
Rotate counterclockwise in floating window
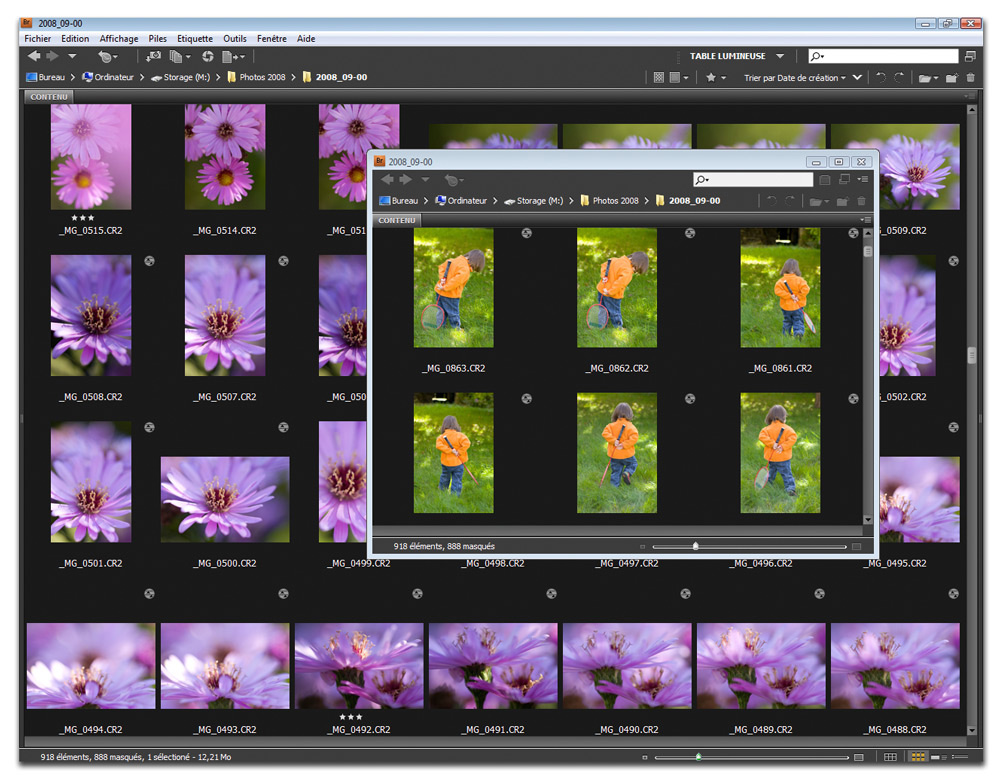pyautogui.click(x=772, y=202)
